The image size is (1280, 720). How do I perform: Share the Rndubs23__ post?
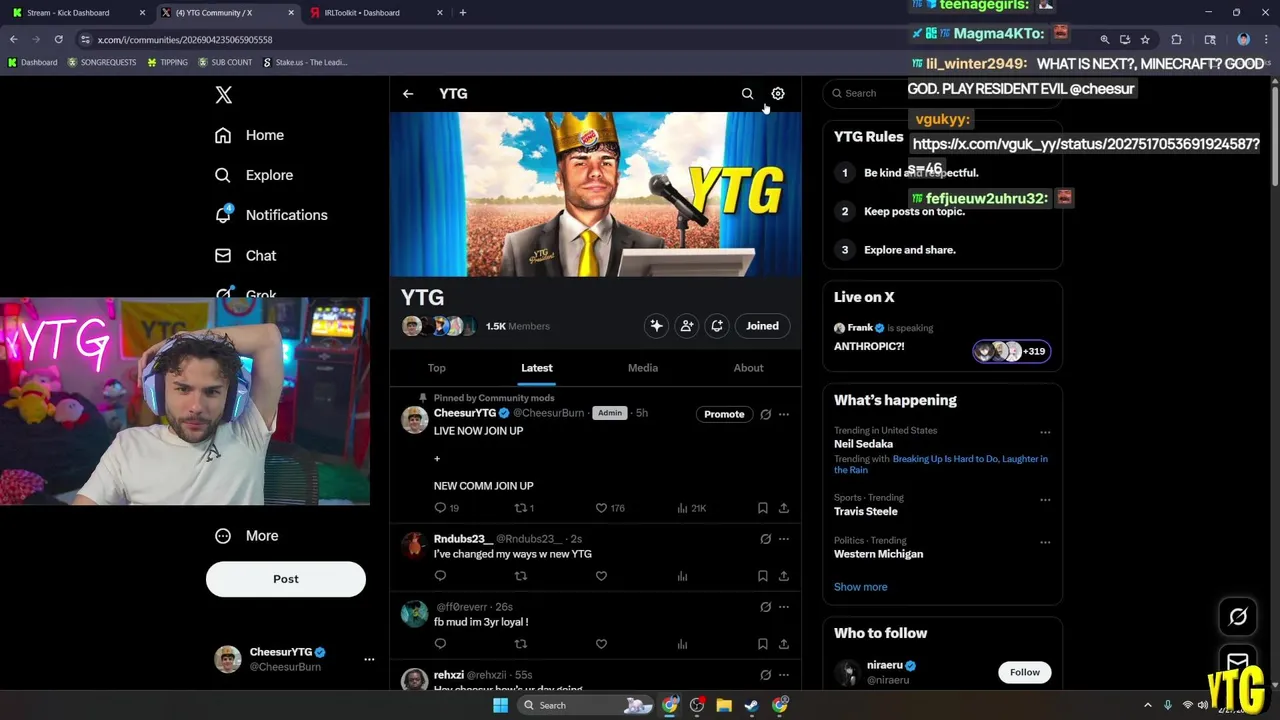point(783,576)
